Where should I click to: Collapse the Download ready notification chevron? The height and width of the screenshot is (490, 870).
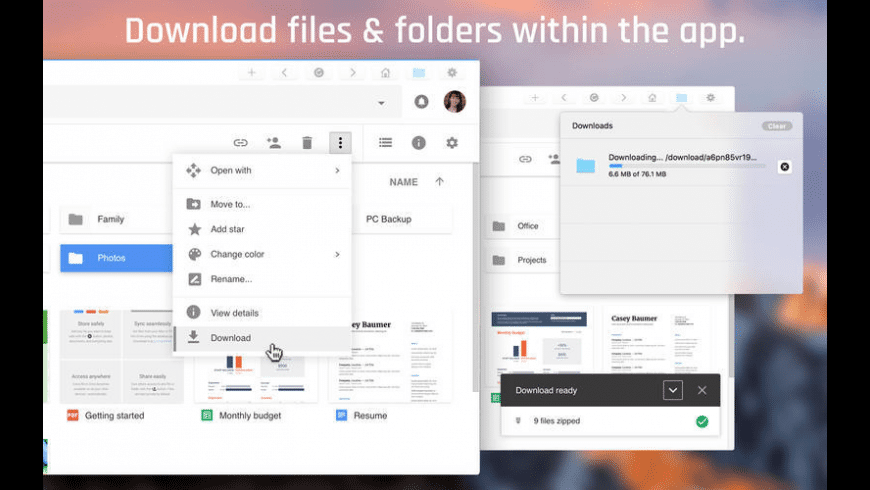point(672,390)
